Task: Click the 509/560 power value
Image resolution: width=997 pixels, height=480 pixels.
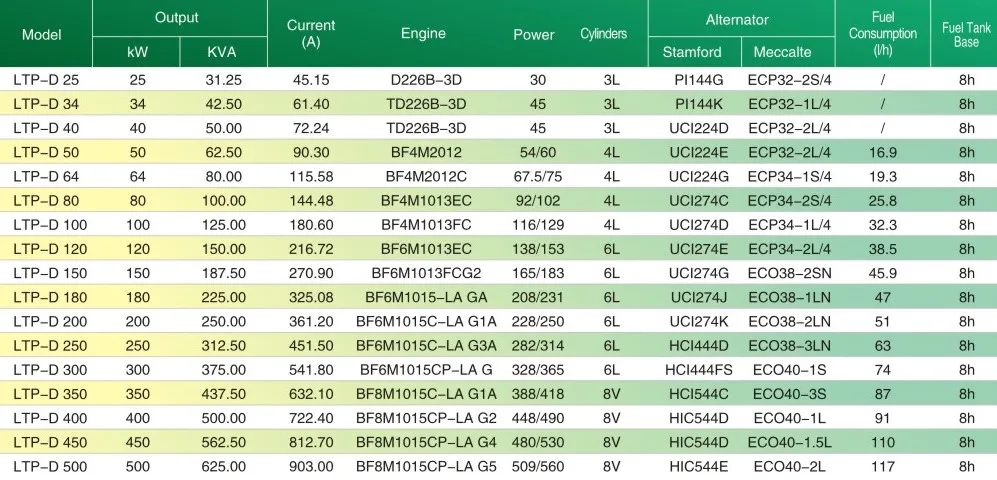Action: [x=537, y=466]
